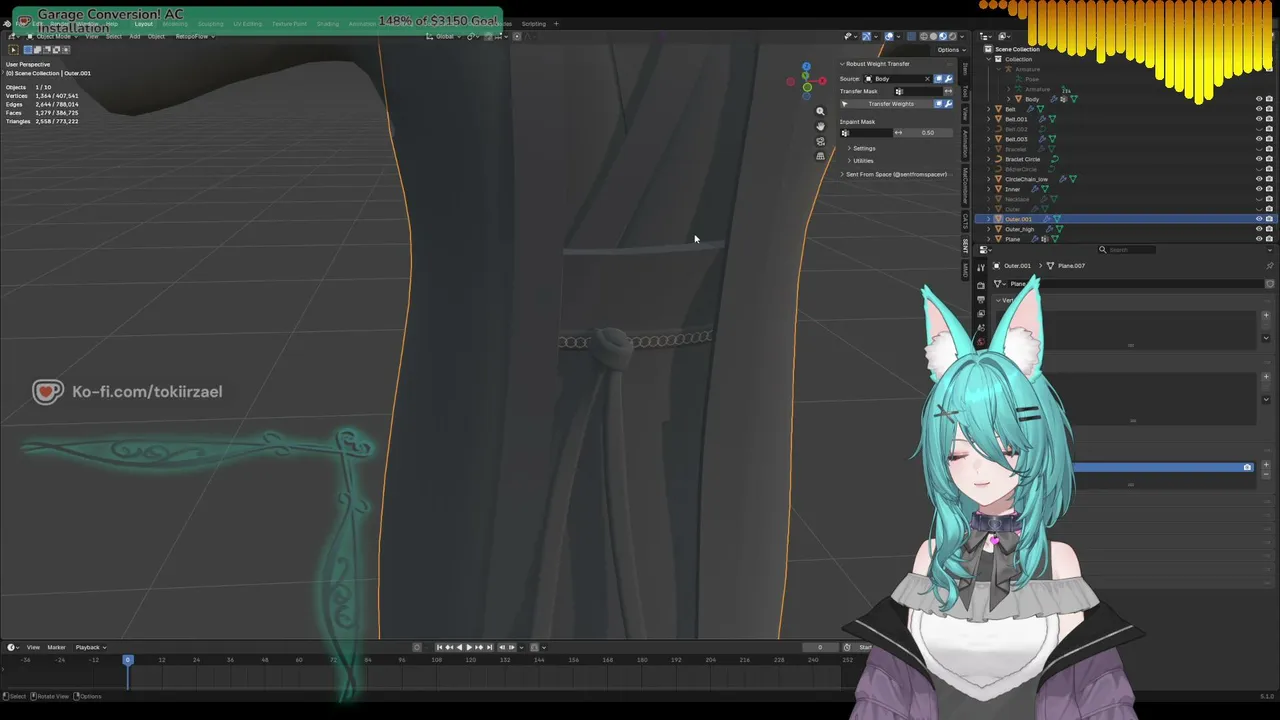This screenshot has width=1280, height=720.
Task: Open the timeline View menu
Action: [33, 647]
